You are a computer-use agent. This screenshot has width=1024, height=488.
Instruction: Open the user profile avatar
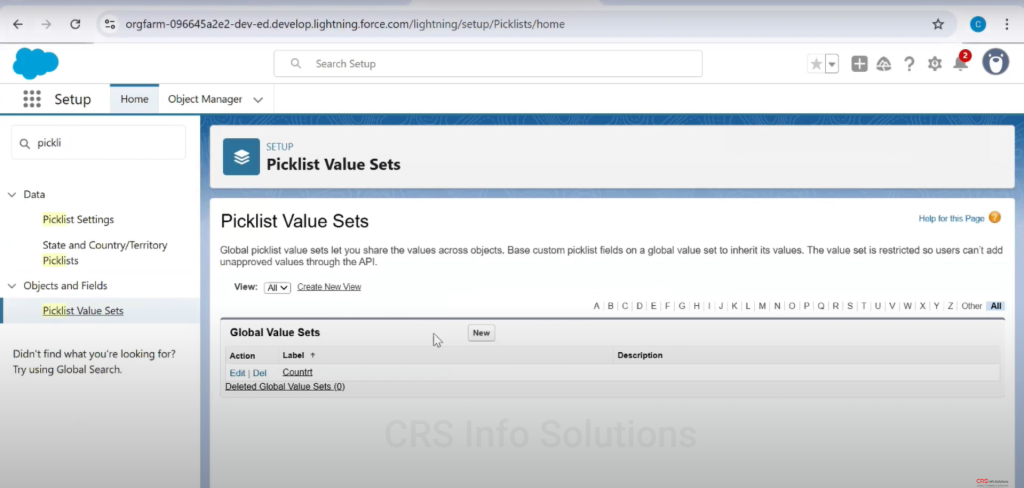[995, 63]
